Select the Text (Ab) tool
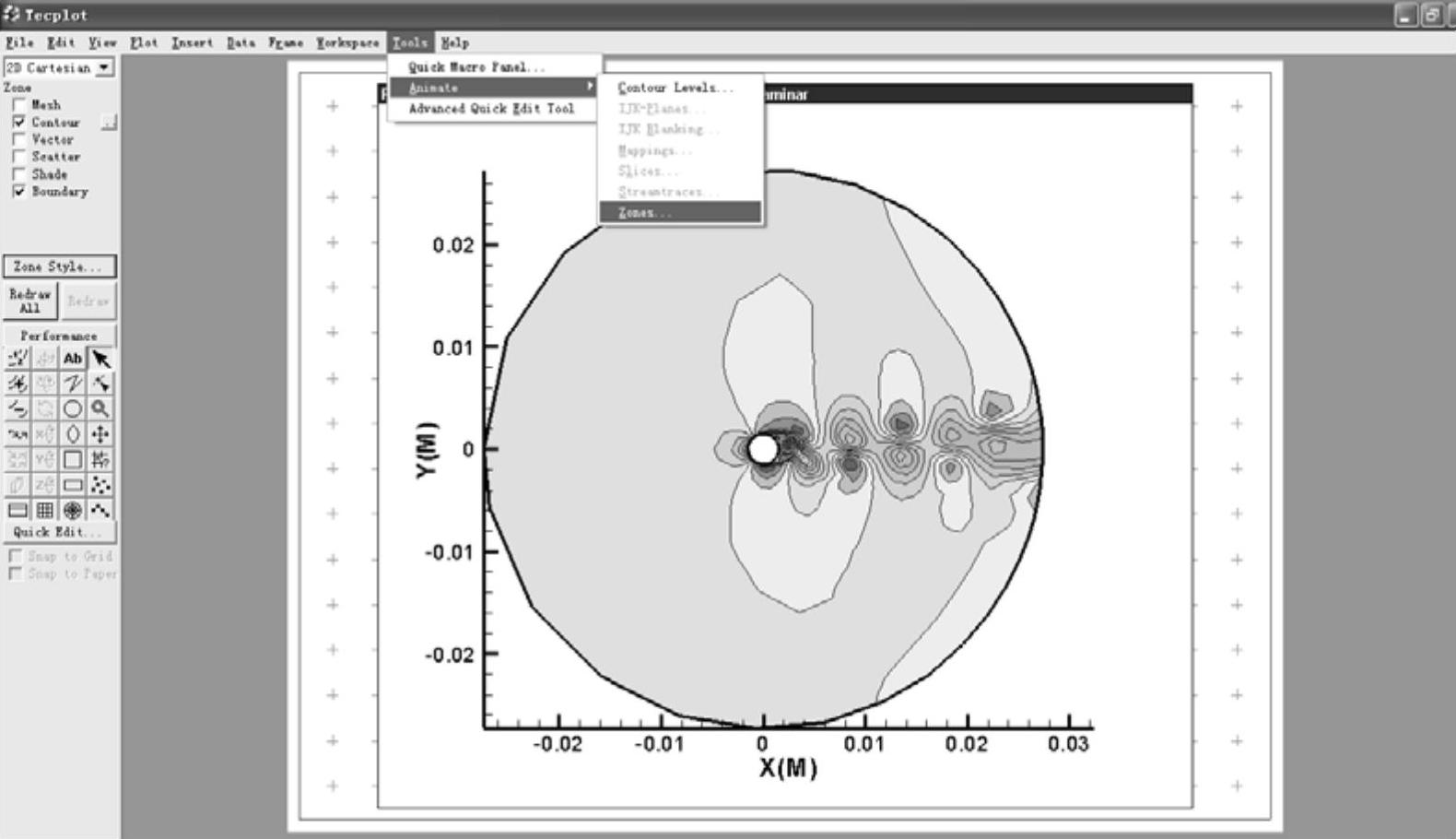 [73, 359]
